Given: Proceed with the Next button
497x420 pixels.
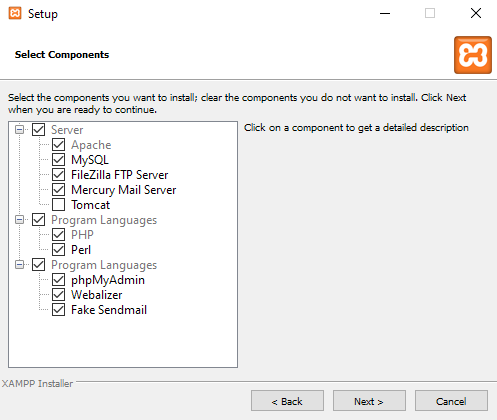Looking at the screenshot, I should click(x=369, y=401).
